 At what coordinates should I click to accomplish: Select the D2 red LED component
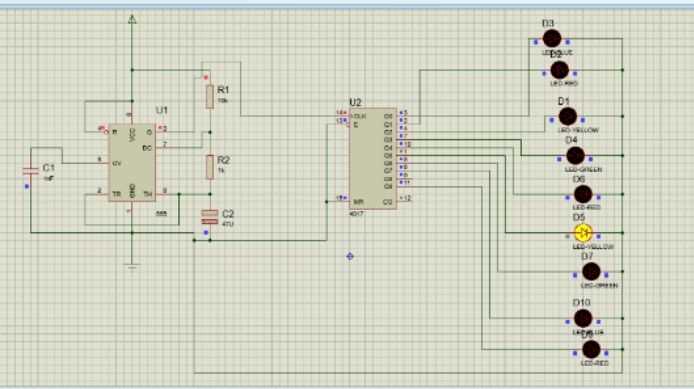(559, 70)
